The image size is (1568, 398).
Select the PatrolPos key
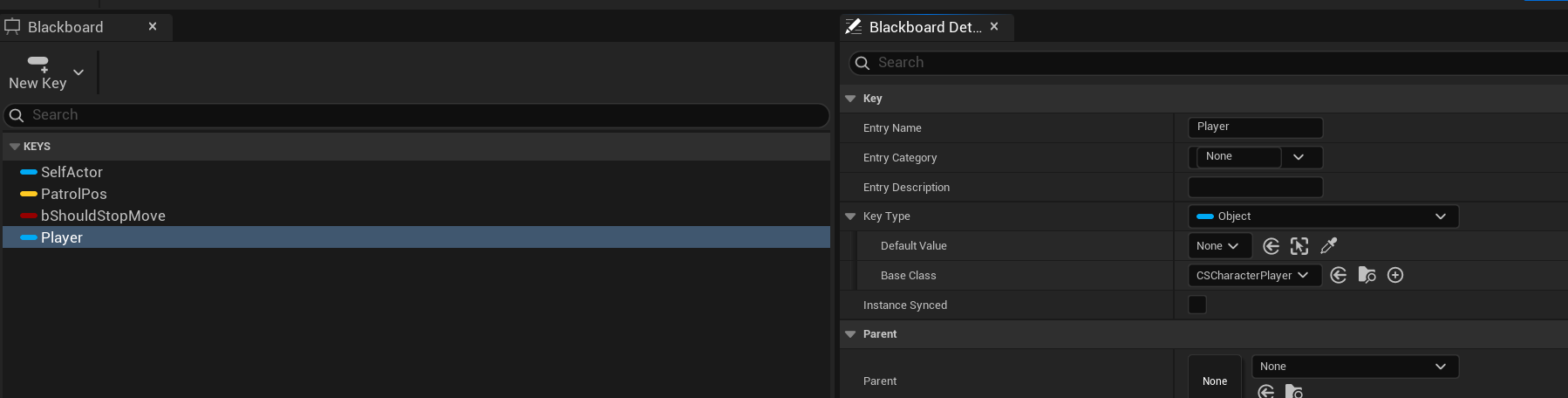416,194
